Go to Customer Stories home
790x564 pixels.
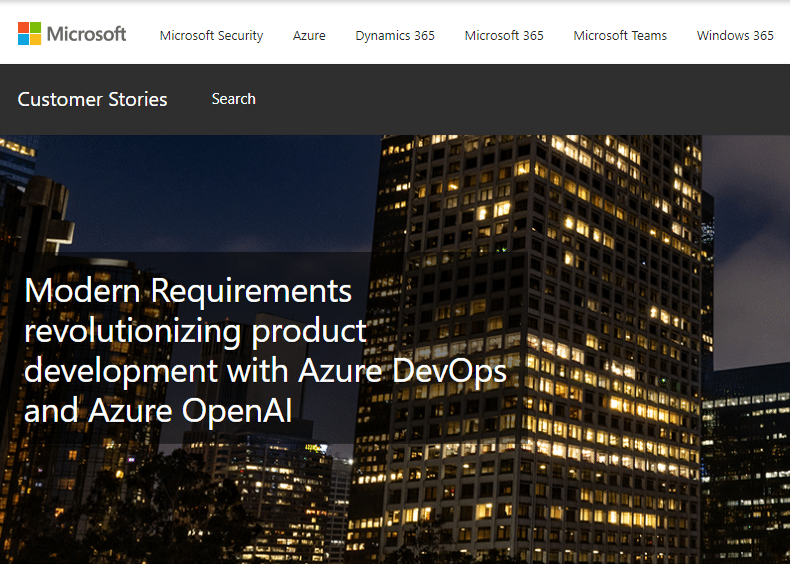point(92,99)
